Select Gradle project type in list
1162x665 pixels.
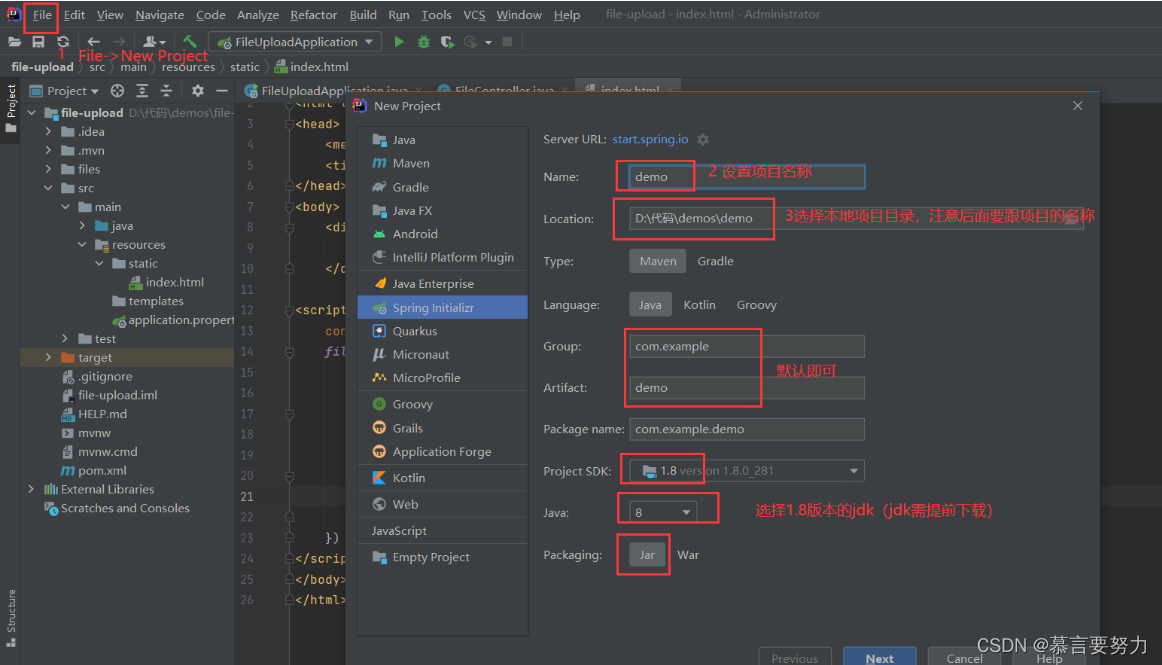tap(442, 187)
